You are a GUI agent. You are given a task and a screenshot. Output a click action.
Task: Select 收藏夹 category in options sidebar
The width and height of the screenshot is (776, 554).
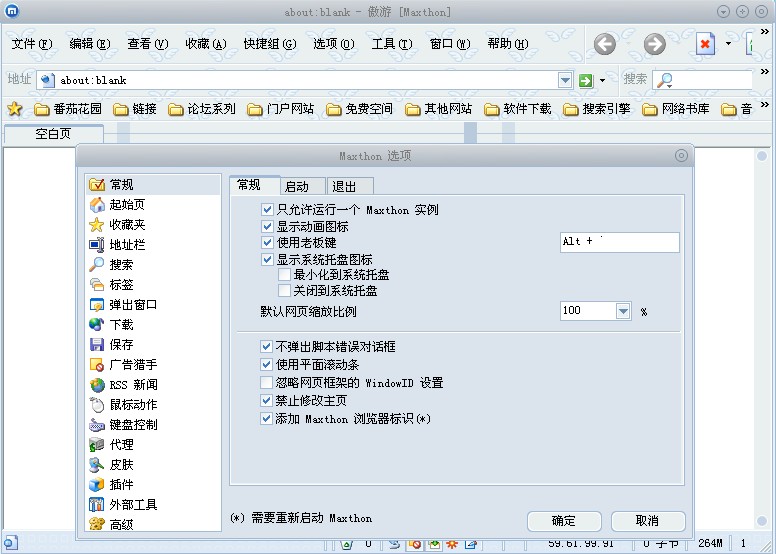153,225
